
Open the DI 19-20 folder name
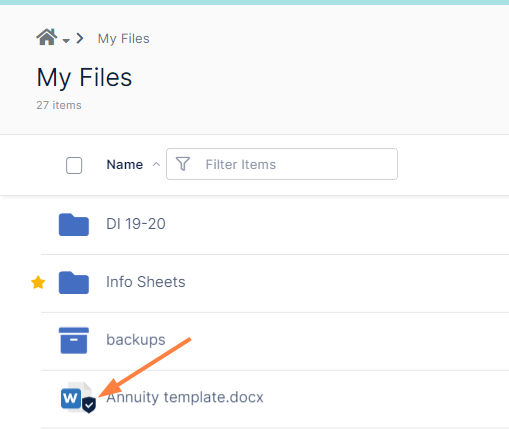[136, 224]
